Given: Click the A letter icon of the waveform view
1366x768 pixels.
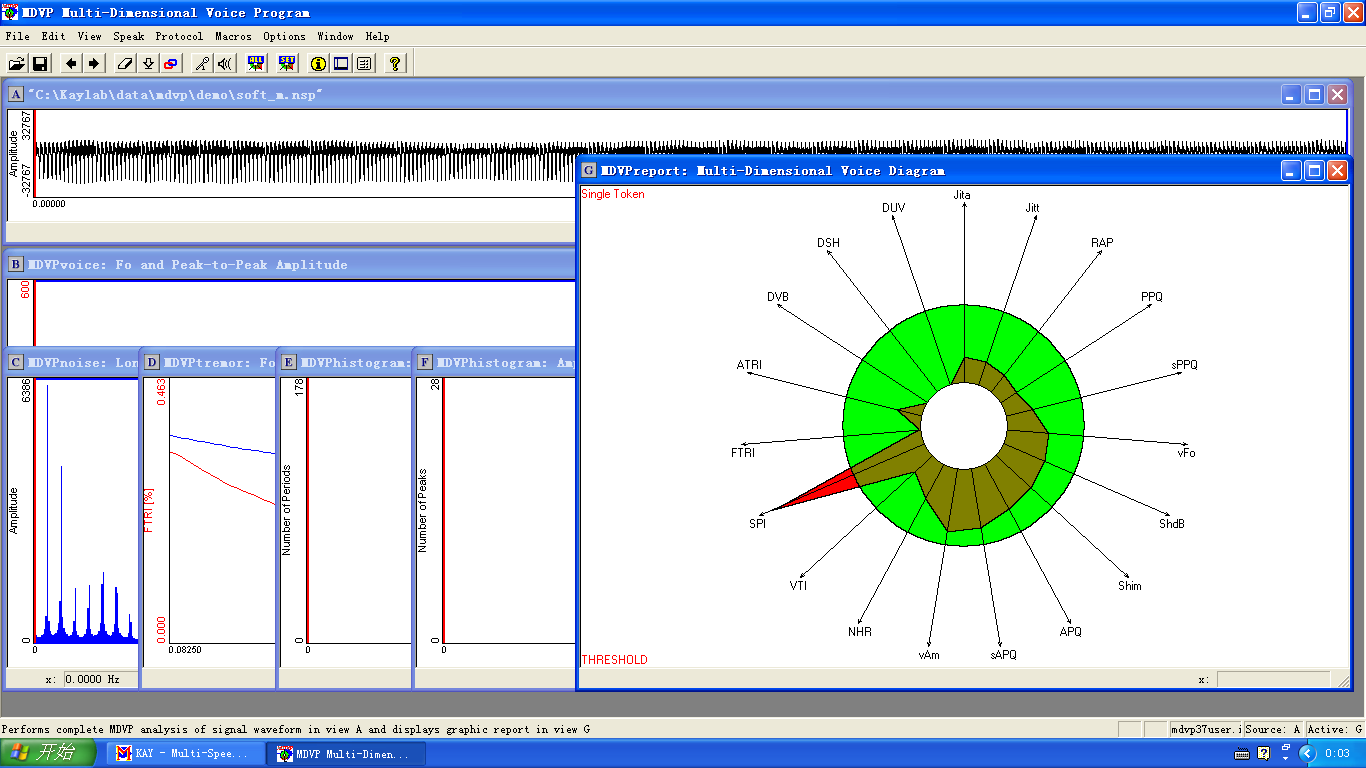Looking at the screenshot, I should [x=16, y=94].
